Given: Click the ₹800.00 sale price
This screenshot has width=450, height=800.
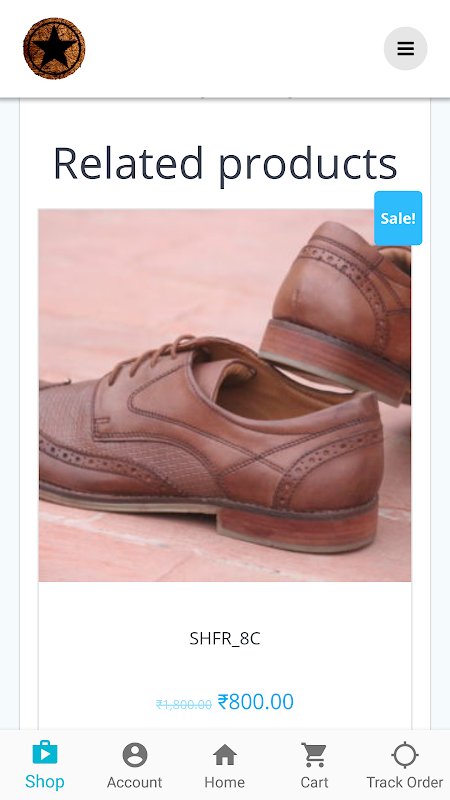Looking at the screenshot, I should coord(256,702).
